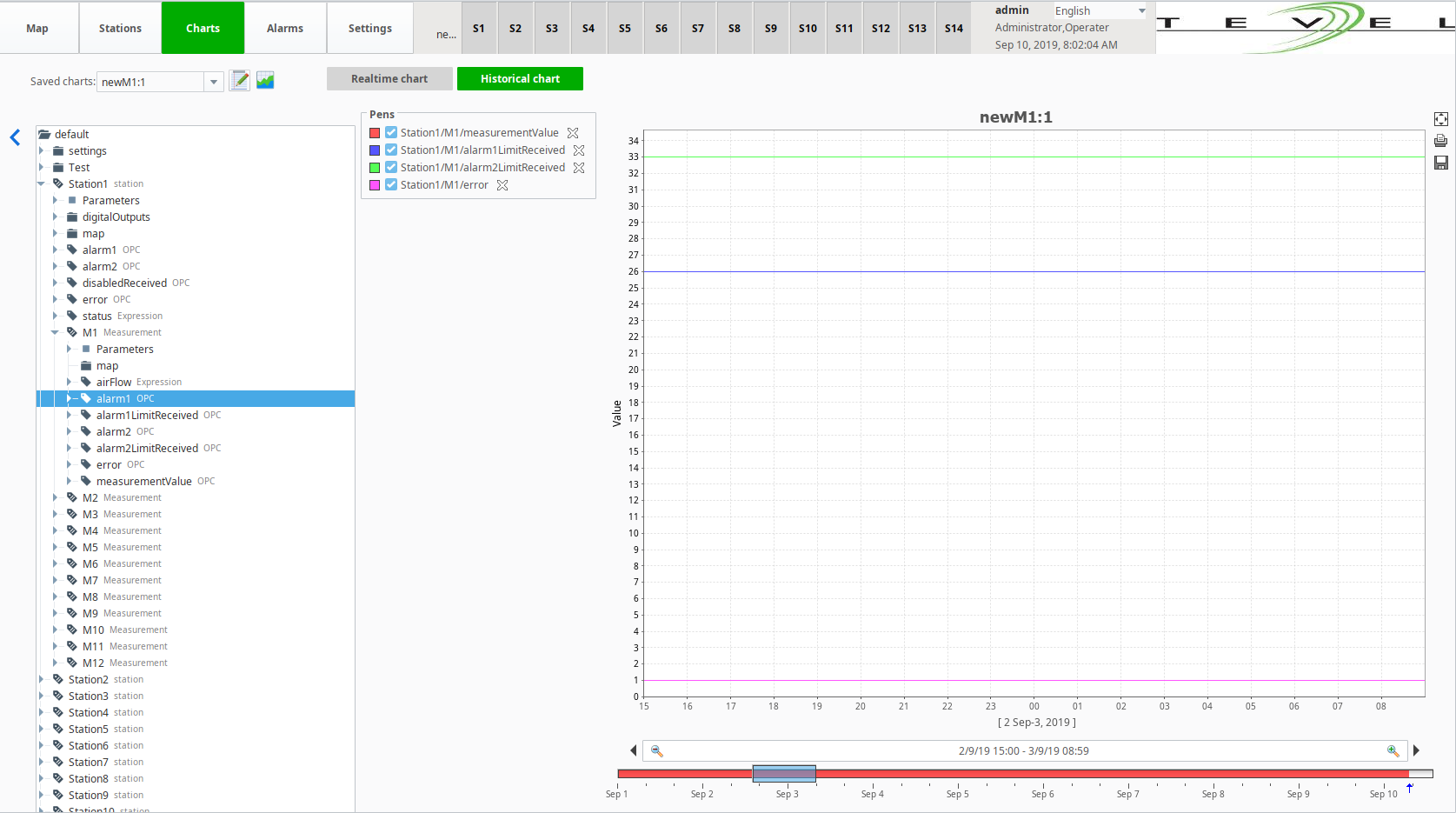
Task: Step time range forward with right arrow
Action: coord(1416,750)
